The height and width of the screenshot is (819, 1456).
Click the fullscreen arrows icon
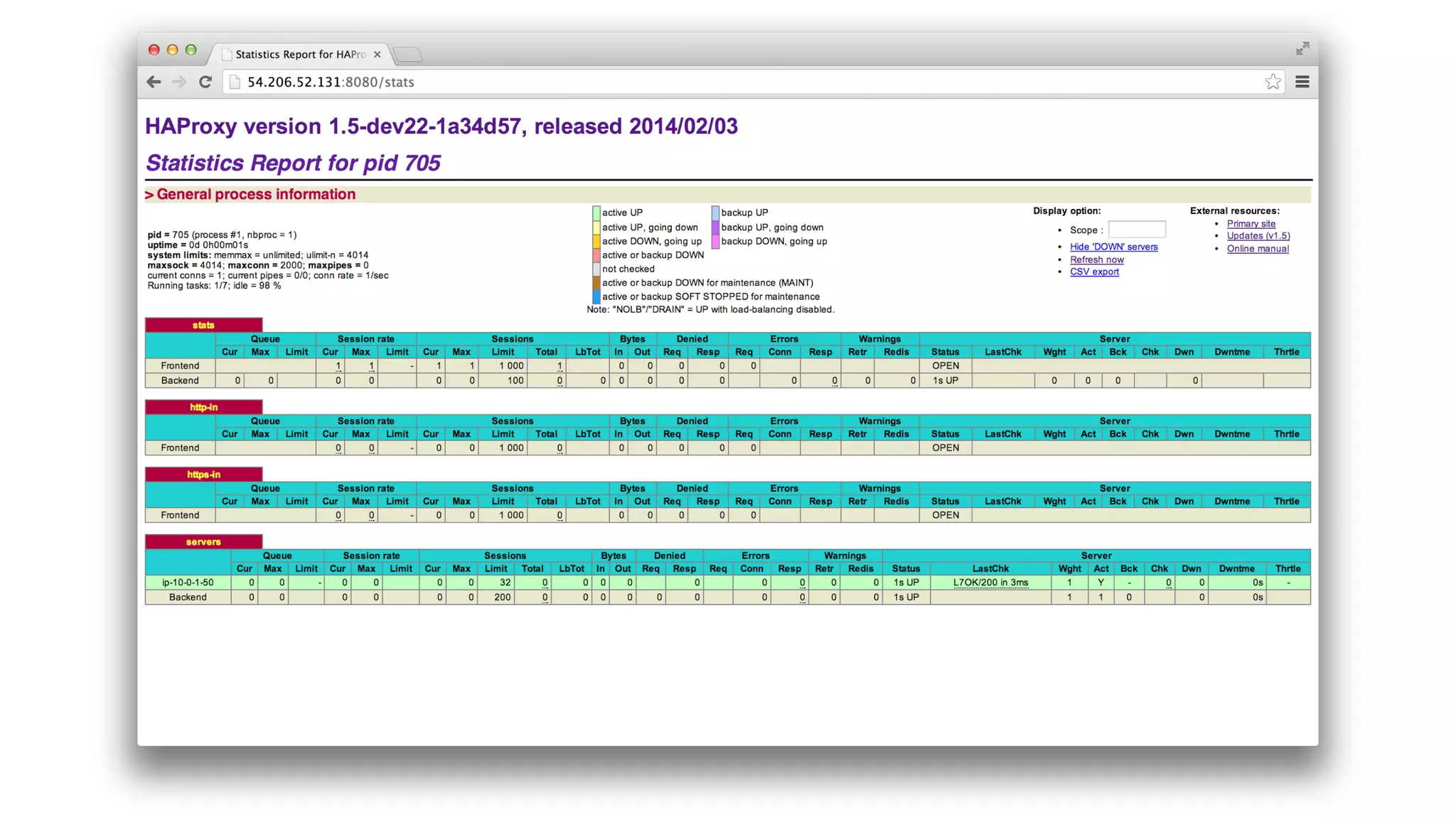click(x=1302, y=48)
